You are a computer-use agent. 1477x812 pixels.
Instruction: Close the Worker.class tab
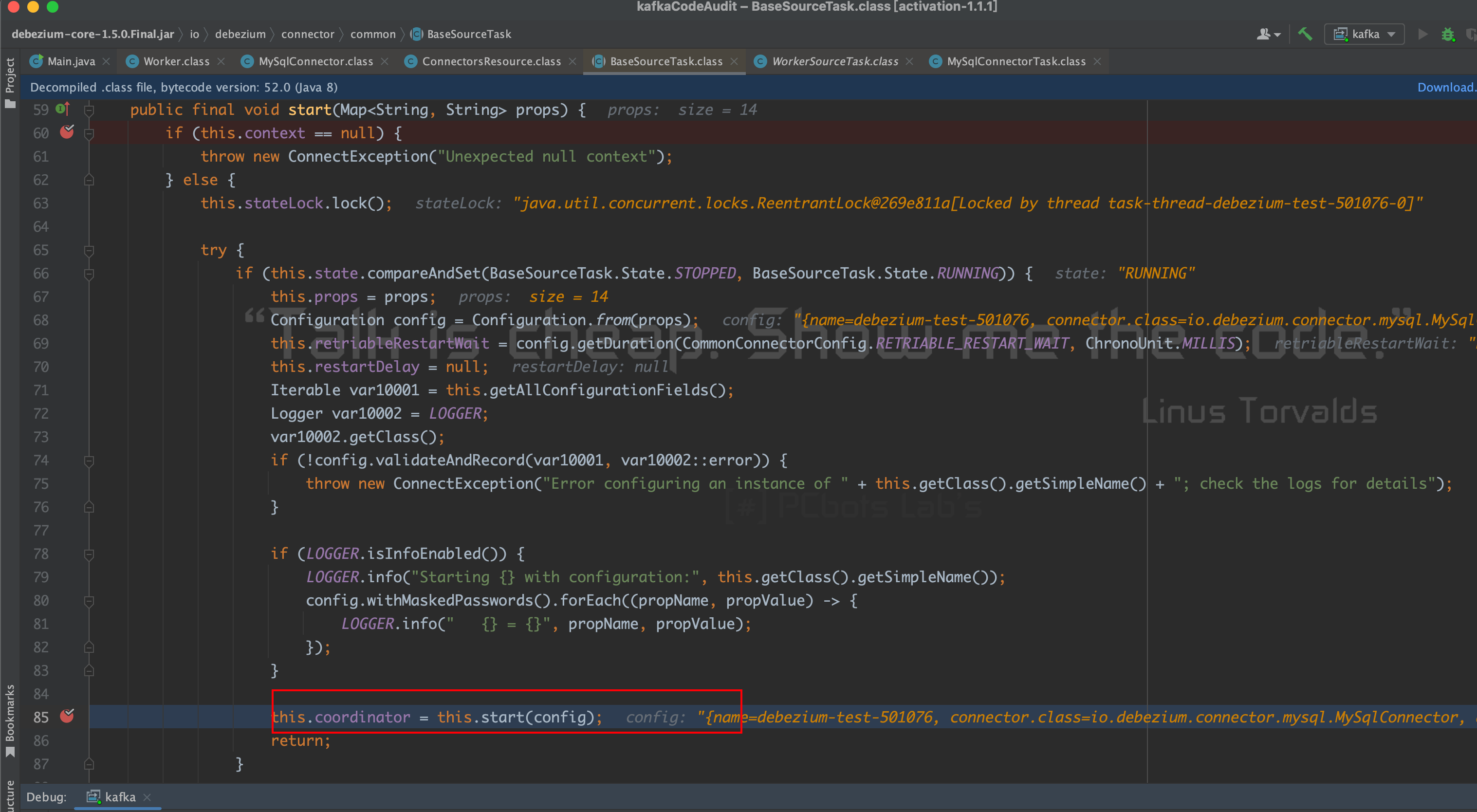[x=222, y=61]
